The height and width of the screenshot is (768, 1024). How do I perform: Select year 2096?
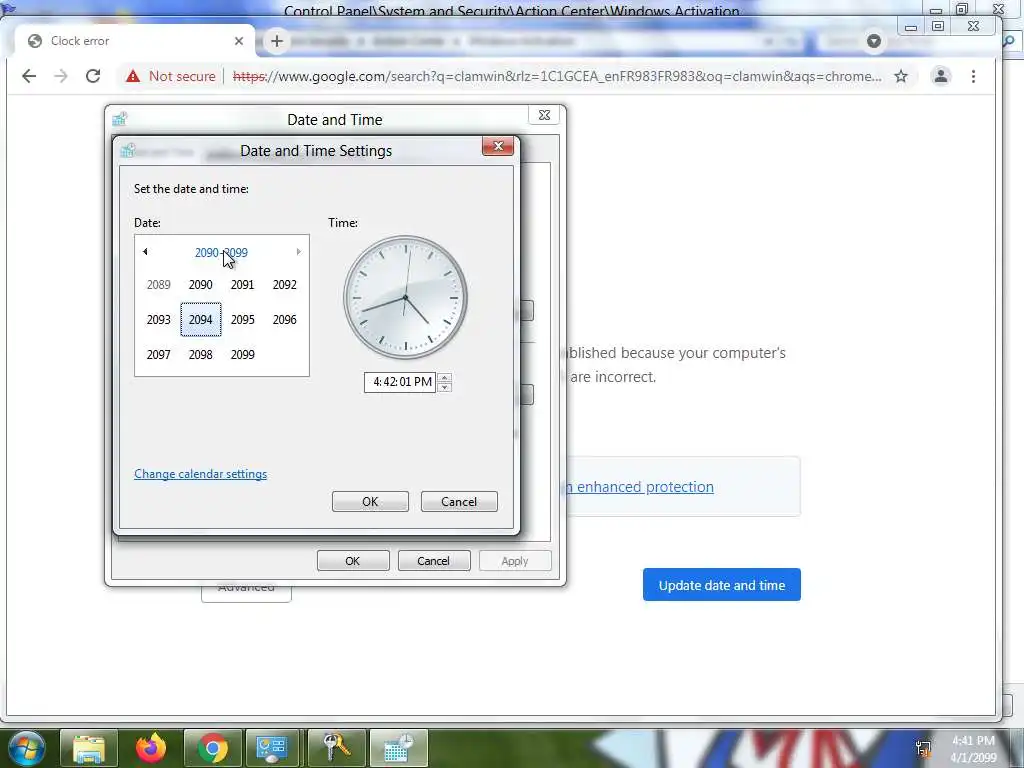pyautogui.click(x=285, y=319)
